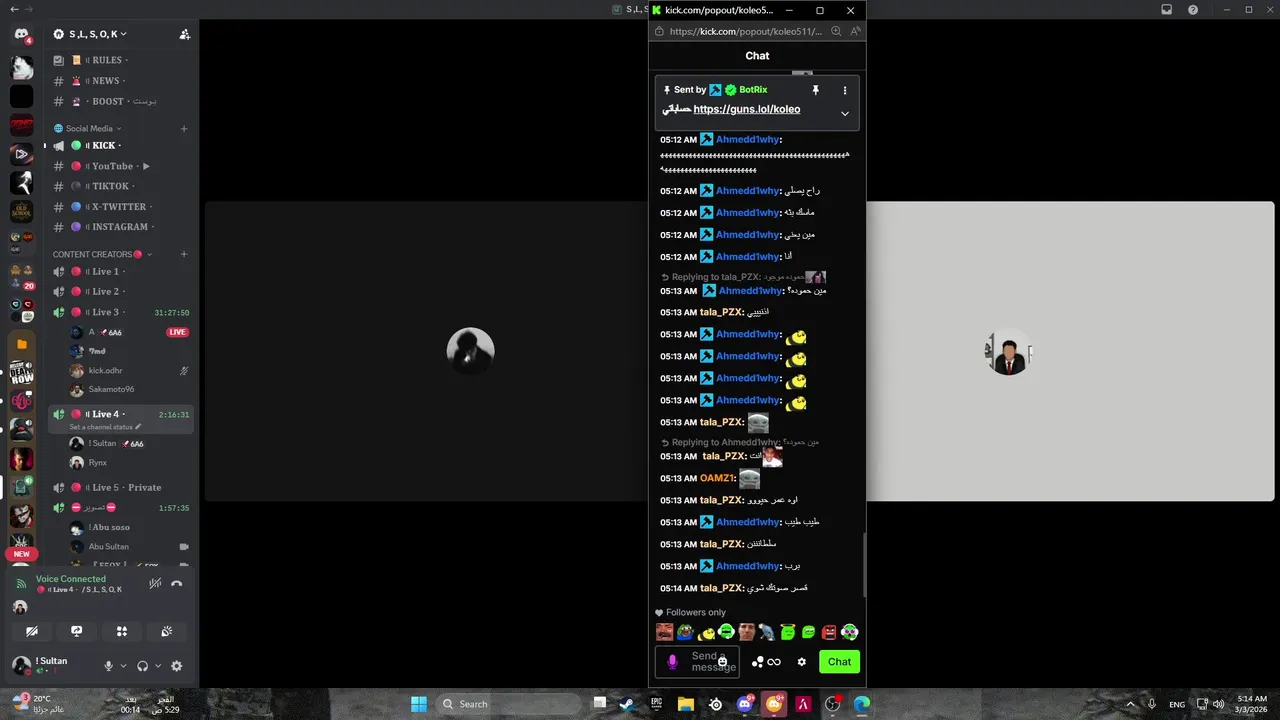Click OAMZ1 username in chat
Viewport: 1280px width, 720px height.
point(717,479)
